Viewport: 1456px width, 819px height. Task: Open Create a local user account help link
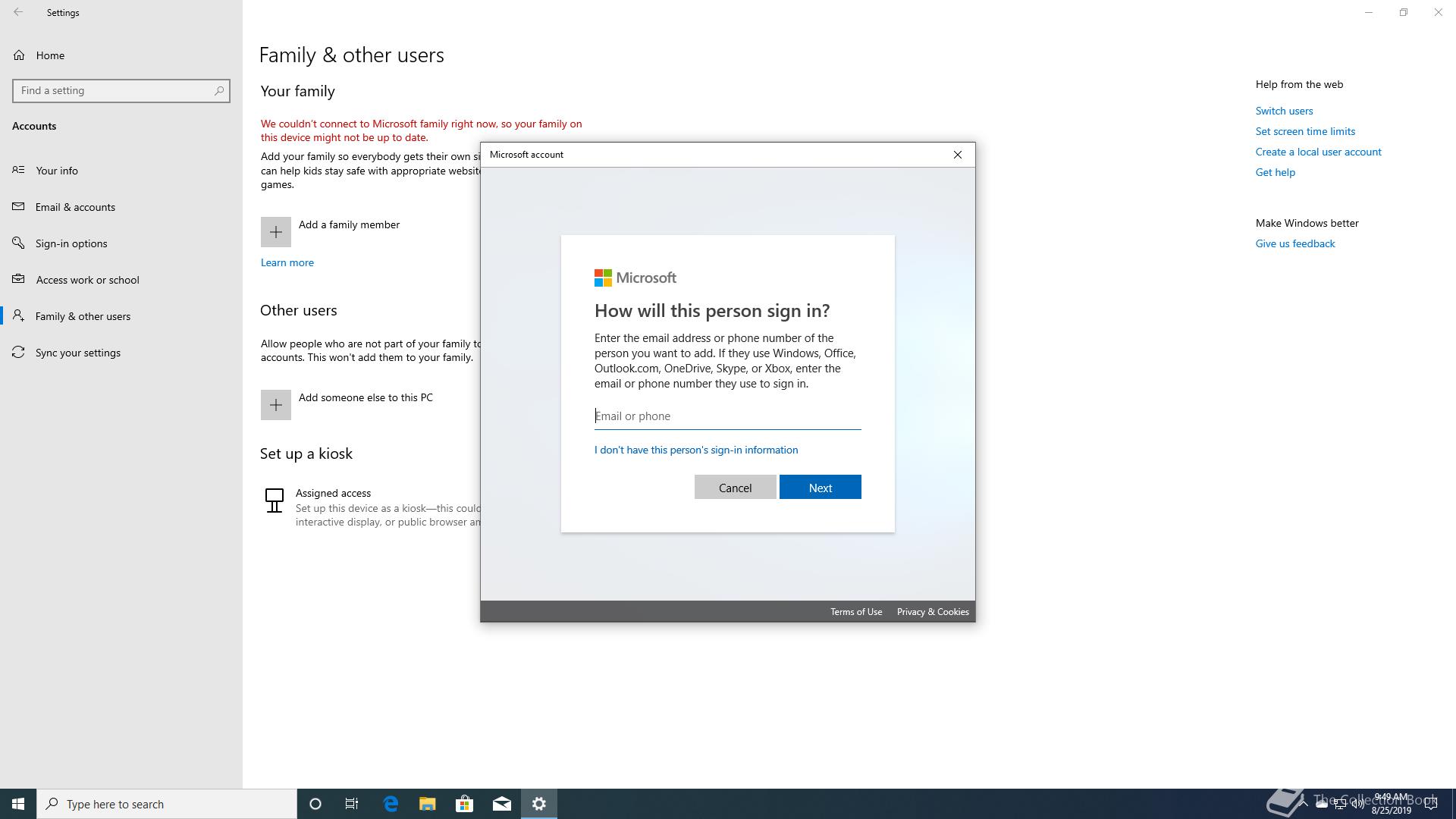pos(1318,152)
